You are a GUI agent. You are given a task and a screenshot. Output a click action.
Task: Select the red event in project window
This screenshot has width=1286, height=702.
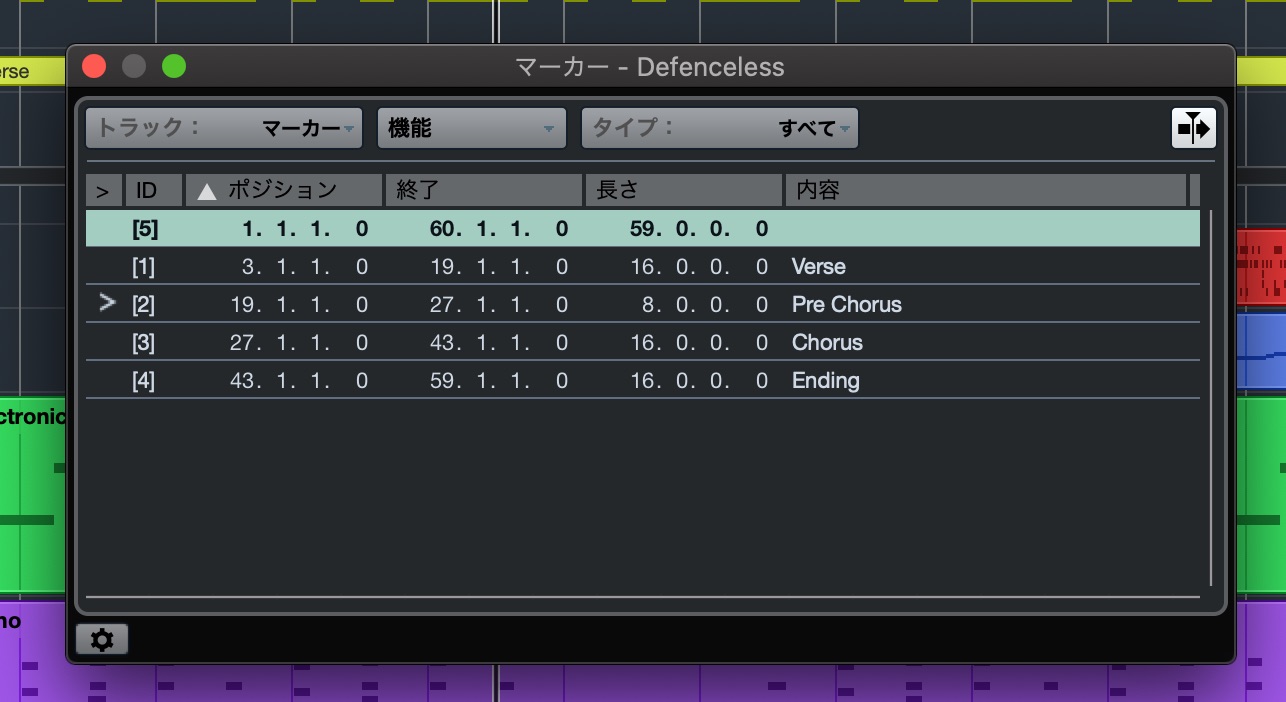click(x=1261, y=266)
